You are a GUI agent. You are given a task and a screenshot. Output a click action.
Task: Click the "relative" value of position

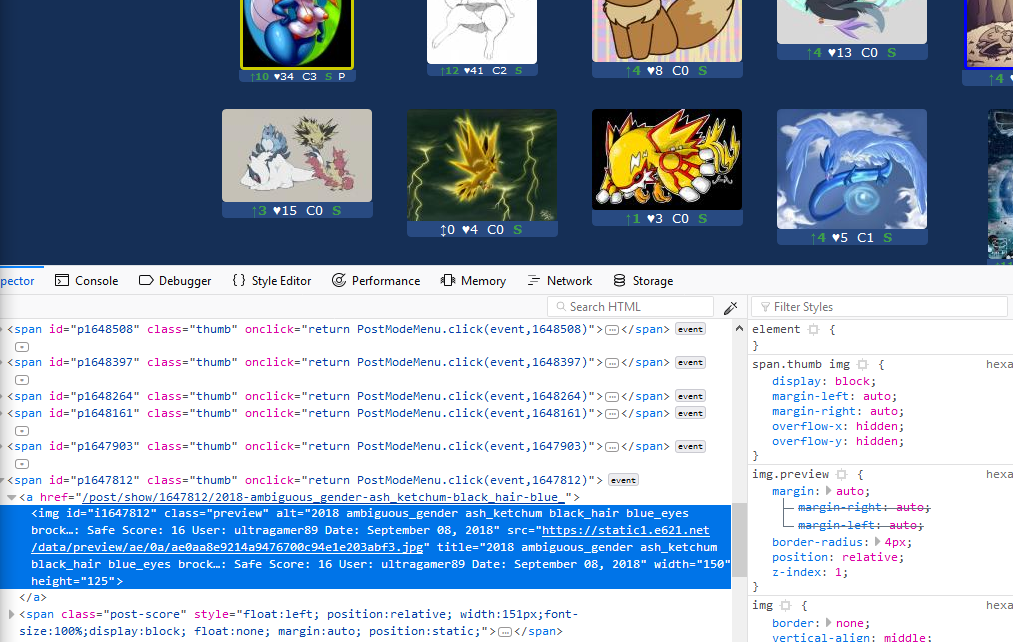coord(869,557)
